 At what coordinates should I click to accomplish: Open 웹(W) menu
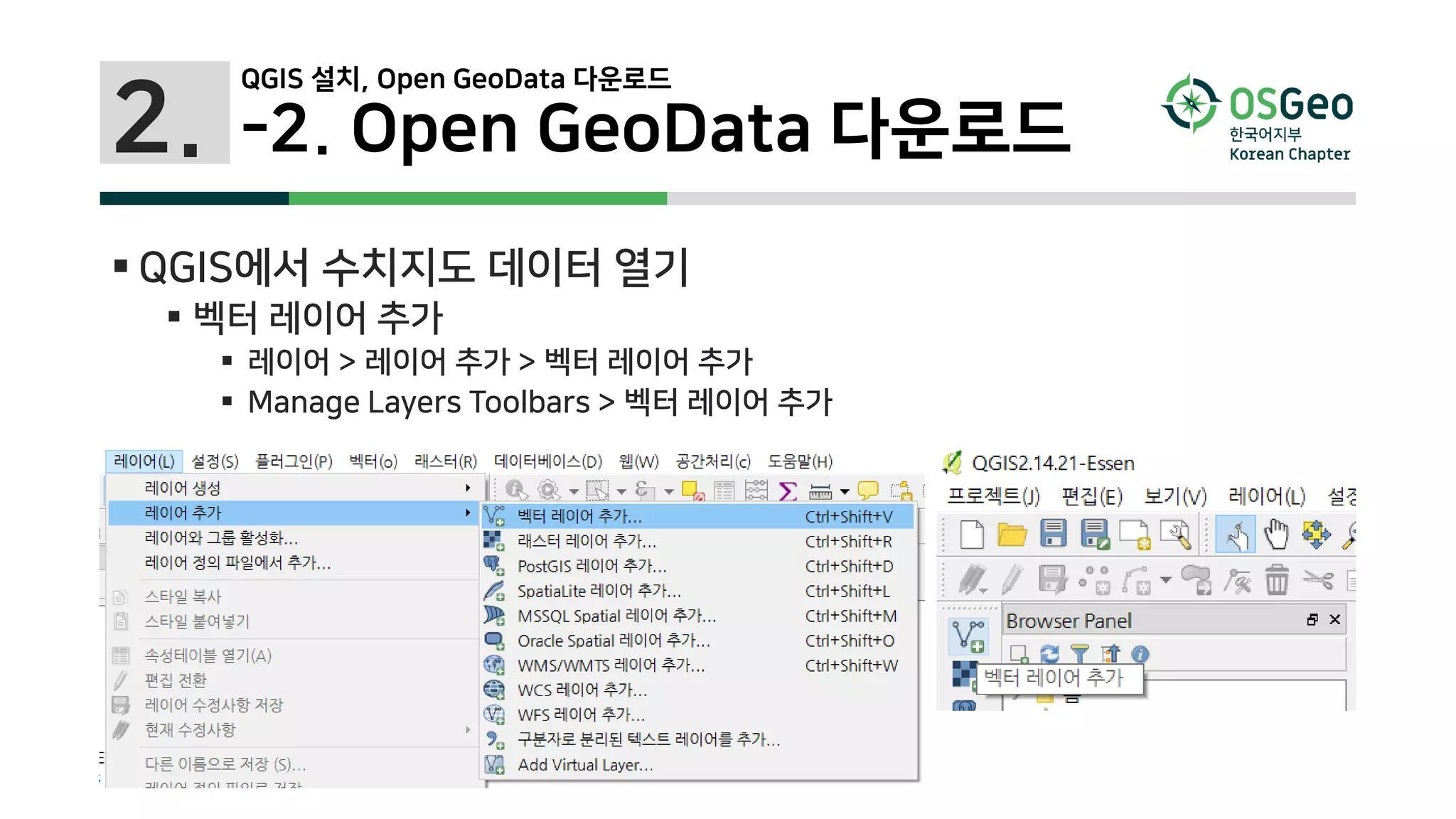(638, 461)
